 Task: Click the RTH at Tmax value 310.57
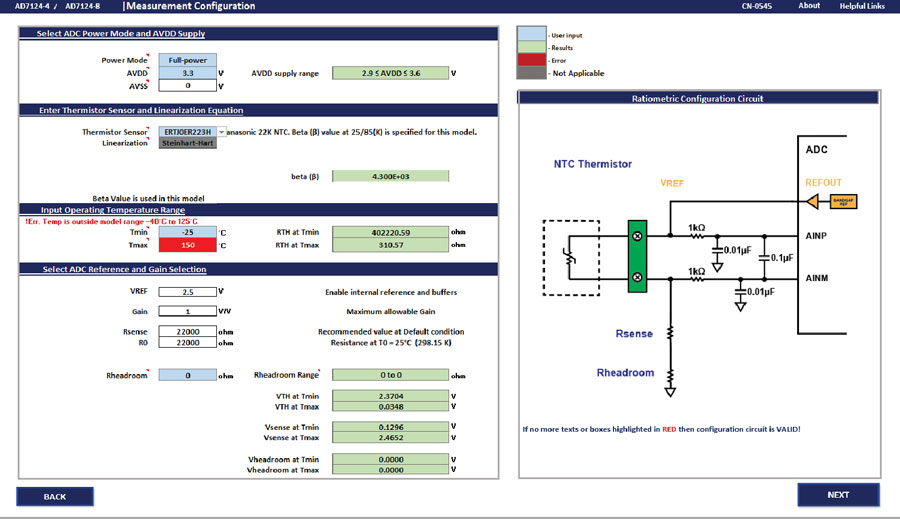(390, 245)
